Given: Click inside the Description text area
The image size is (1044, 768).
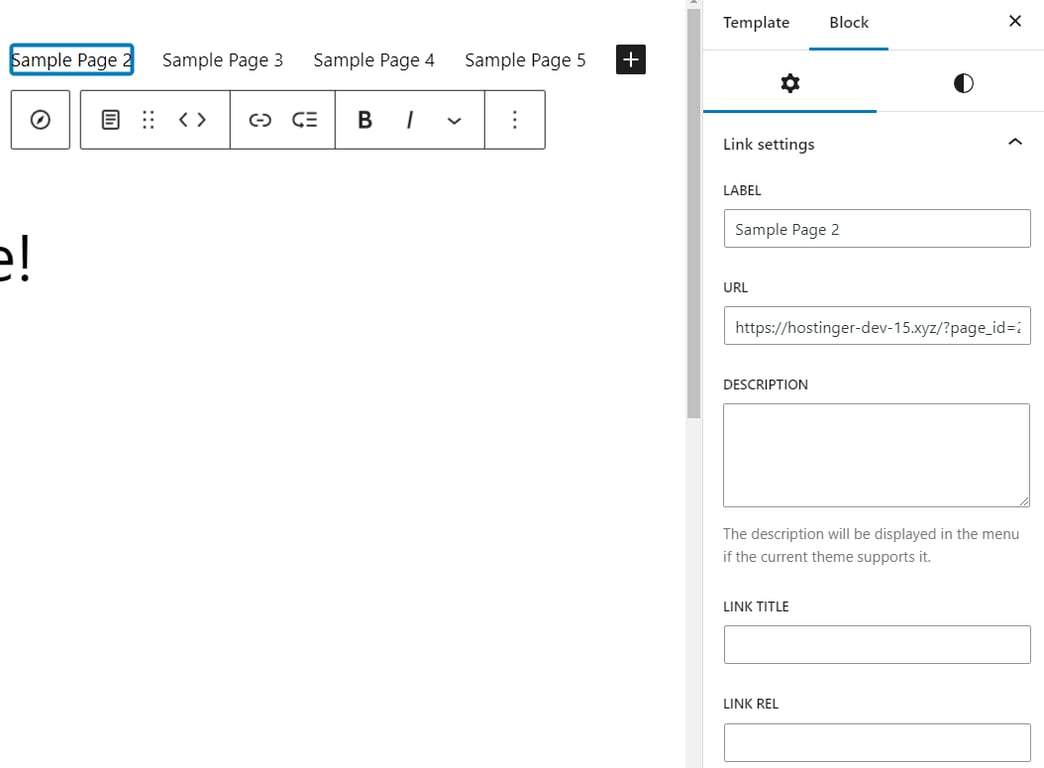Looking at the screenshot, I should pyautogui.click(x=876, y=455).
